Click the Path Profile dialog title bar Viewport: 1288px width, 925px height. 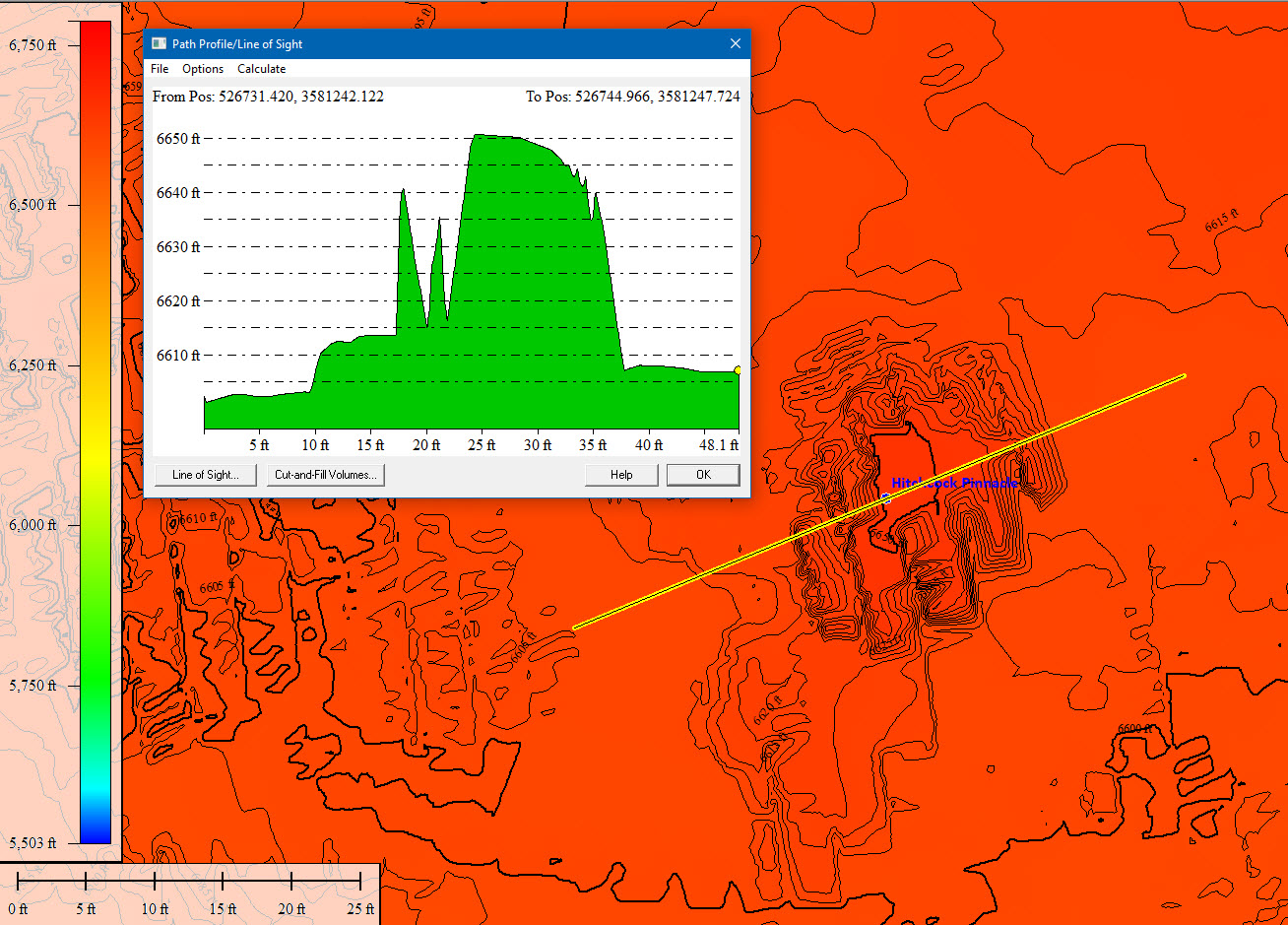click(x=443, y=44)
